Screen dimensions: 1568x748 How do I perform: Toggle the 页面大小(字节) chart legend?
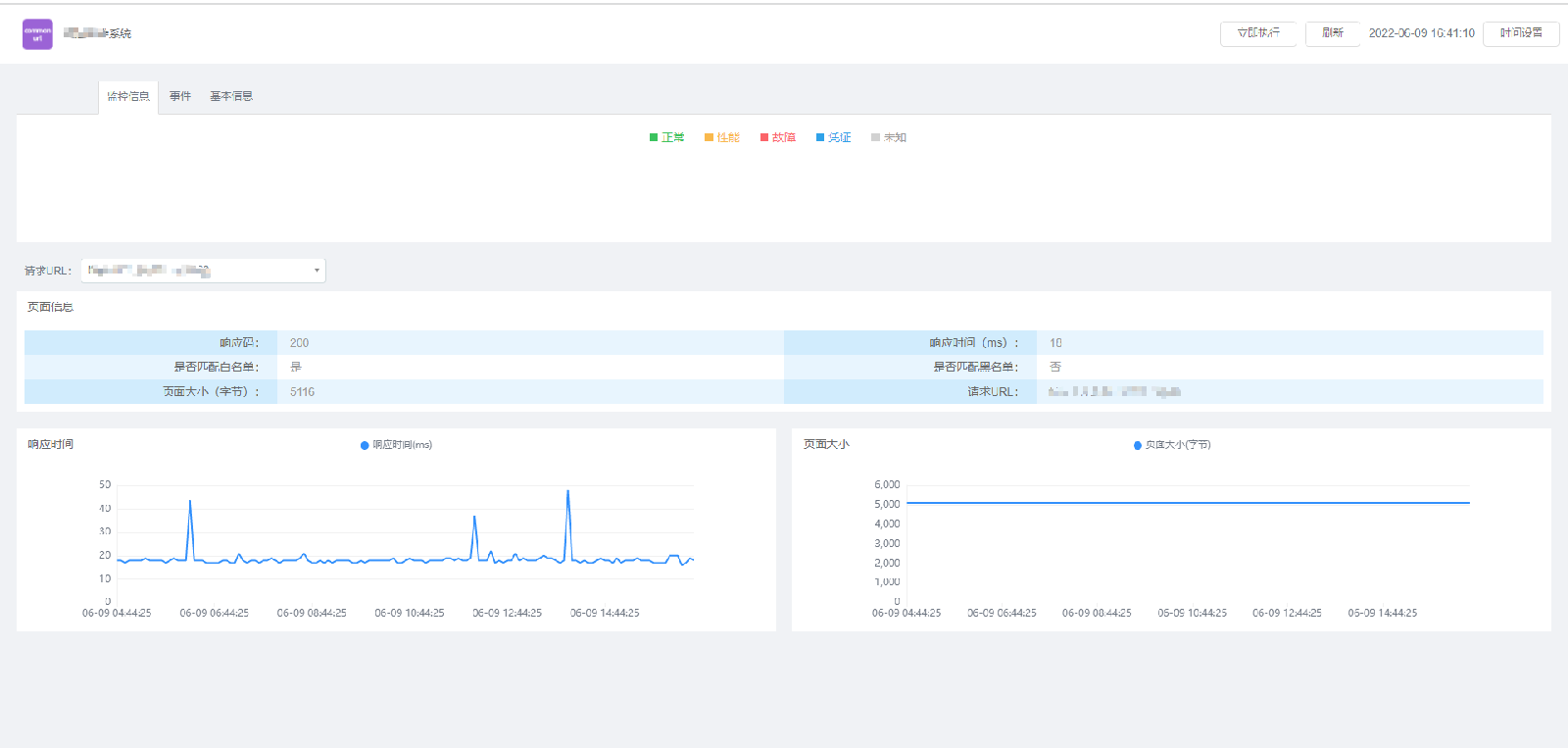tap(1172, 445)
